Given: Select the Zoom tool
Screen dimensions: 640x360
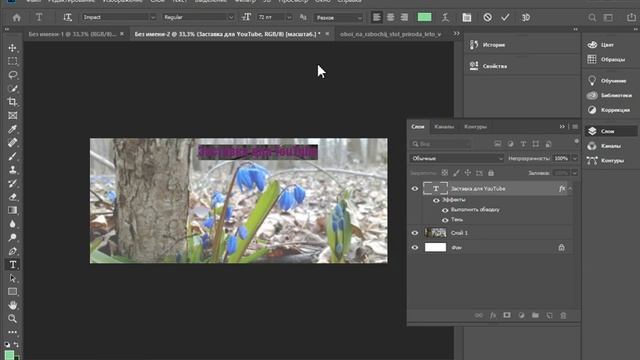Looking at the screenshot, I should [12, 318].
